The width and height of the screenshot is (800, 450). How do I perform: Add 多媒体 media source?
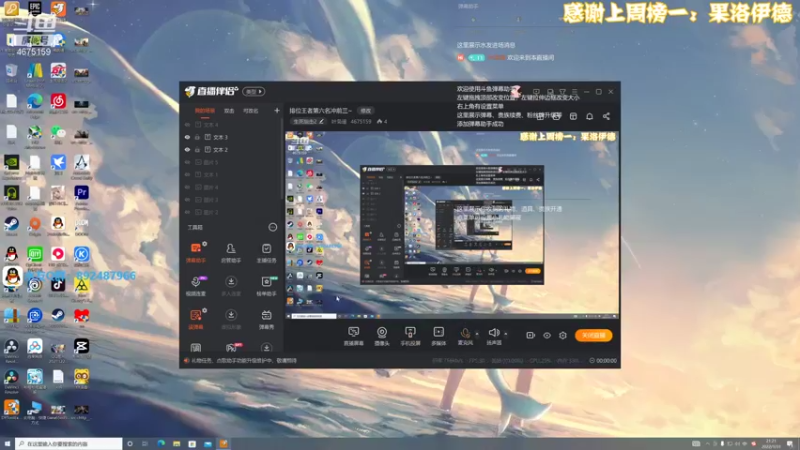pyautogui.click(x=438, y=336)
